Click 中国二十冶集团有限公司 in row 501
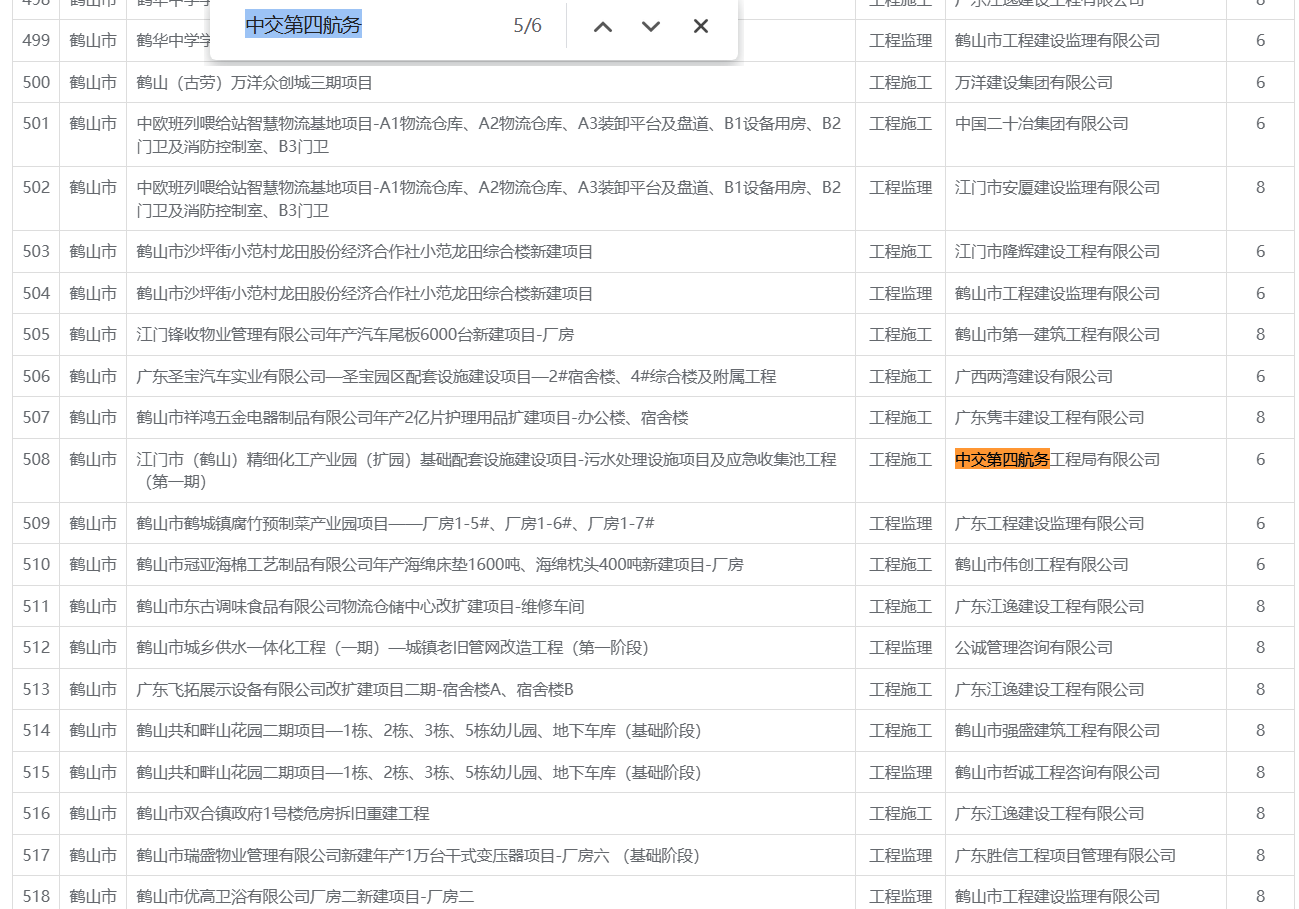Image resolution: width=1299 pixels, height=909 pixels. click(1041, 123)
